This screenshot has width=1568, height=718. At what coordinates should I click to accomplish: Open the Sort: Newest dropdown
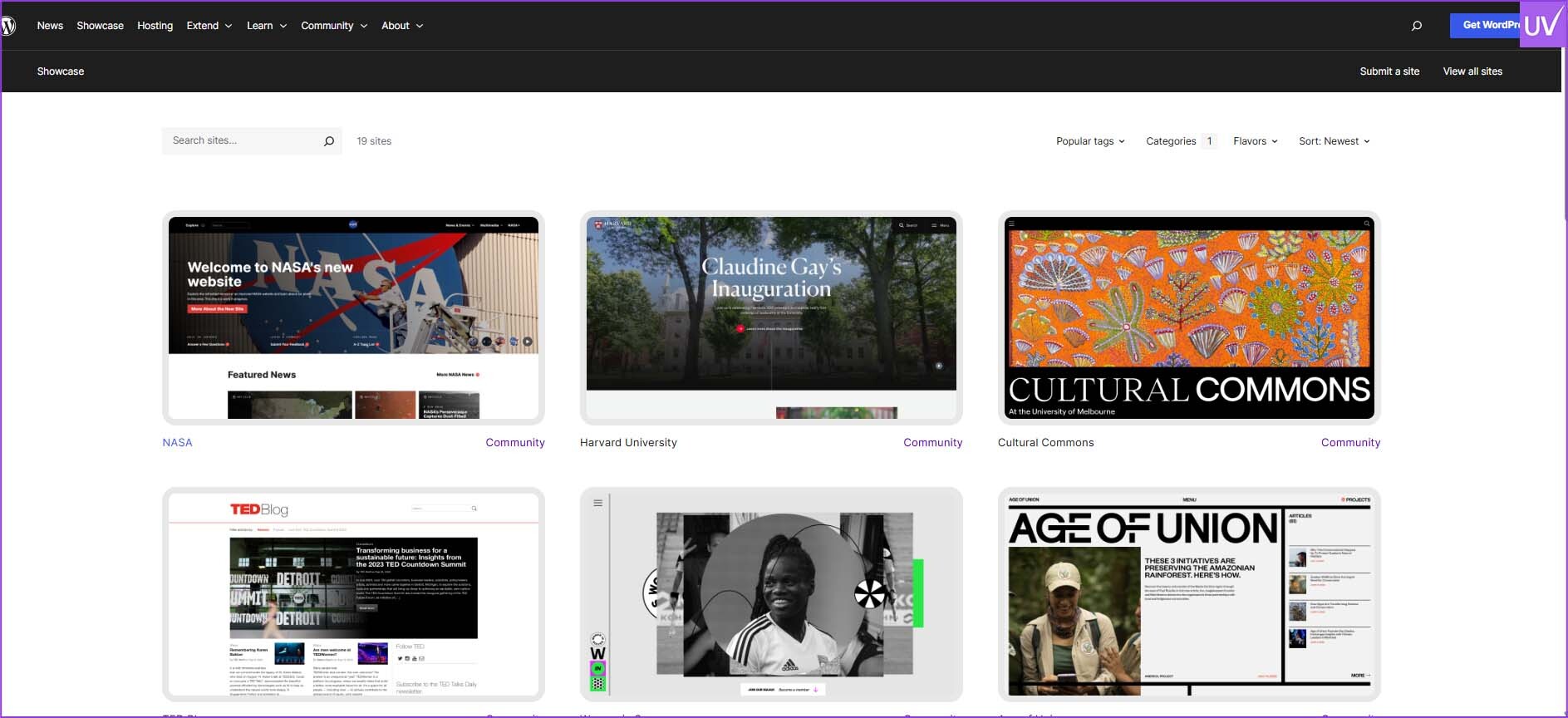(1335, 141)
